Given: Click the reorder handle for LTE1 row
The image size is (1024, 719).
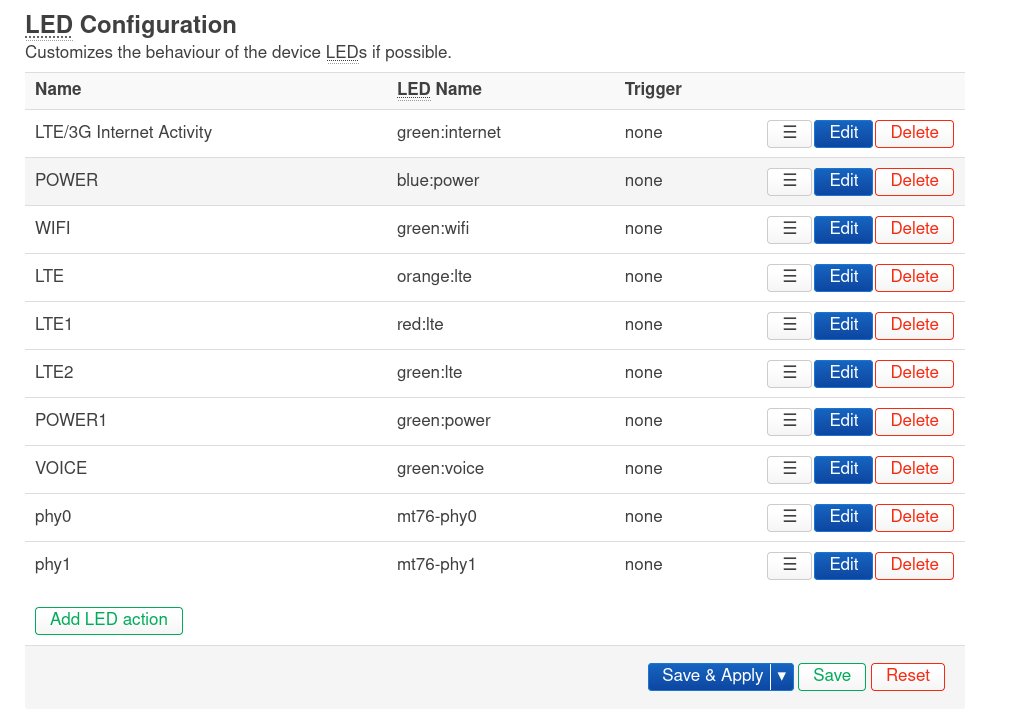Looking at the screenshot, I should click(789, 325).
